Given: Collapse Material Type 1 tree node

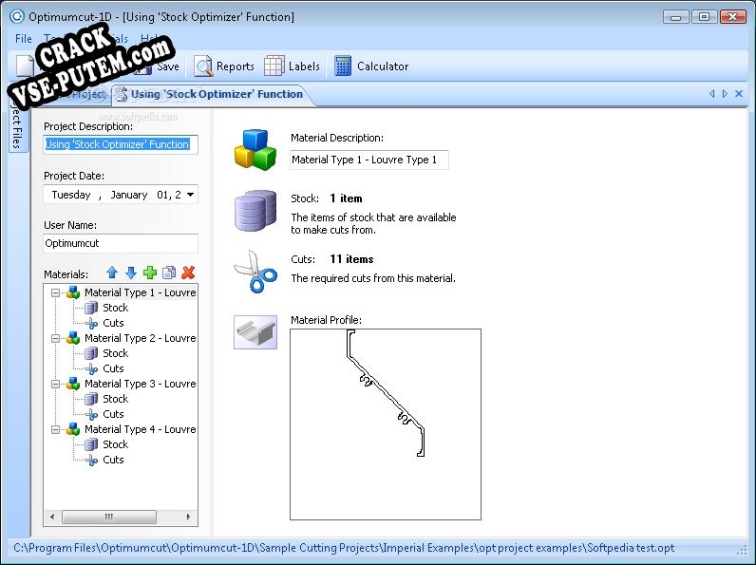Looking at the screenshot, I should pos(56,293).
